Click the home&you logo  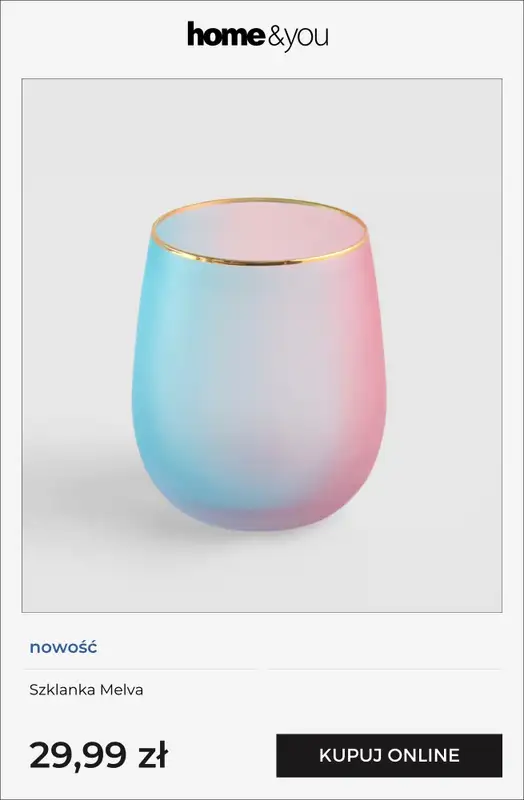[258, 36]
